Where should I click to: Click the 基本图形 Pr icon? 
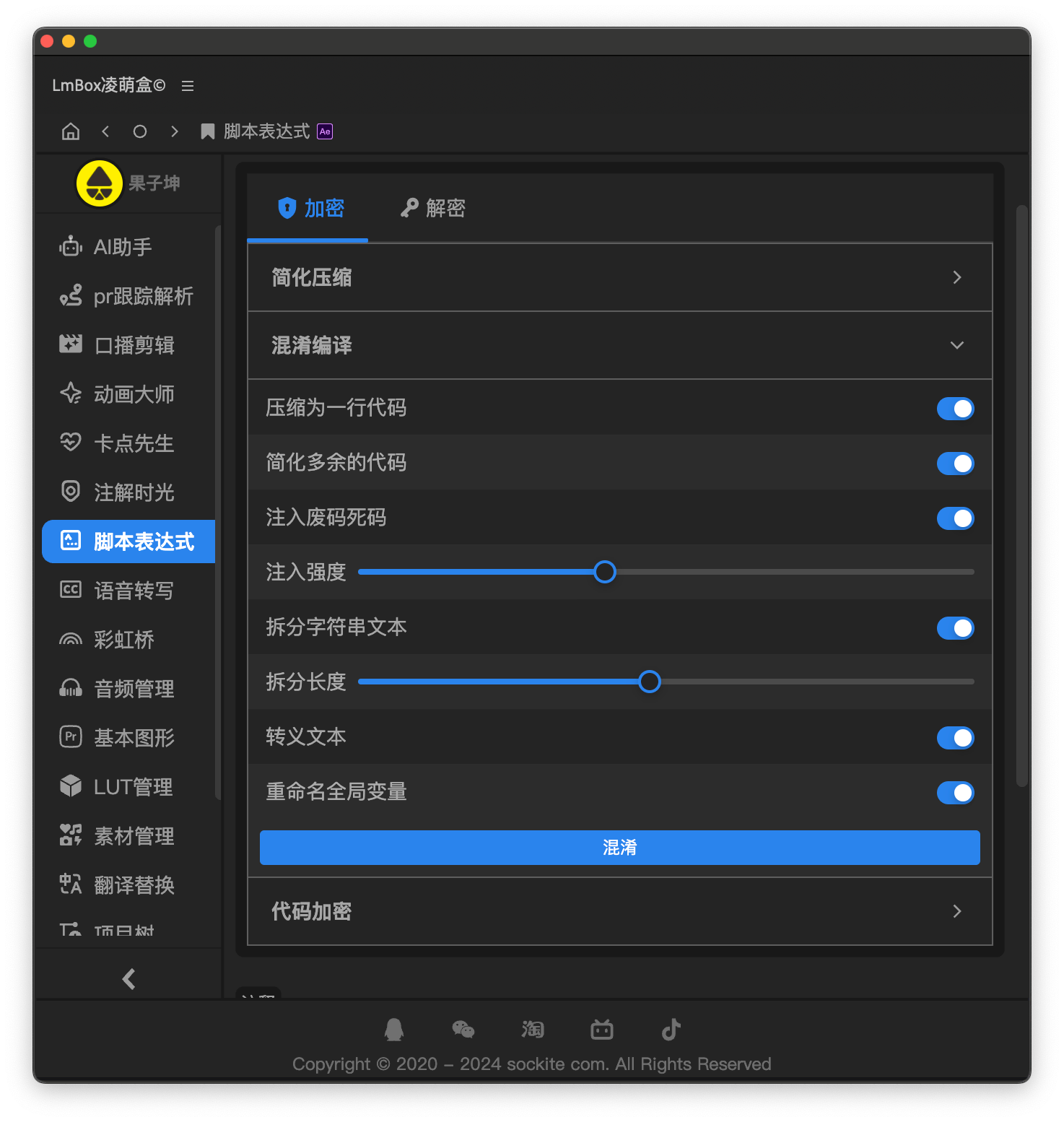[x=71, y=736]
